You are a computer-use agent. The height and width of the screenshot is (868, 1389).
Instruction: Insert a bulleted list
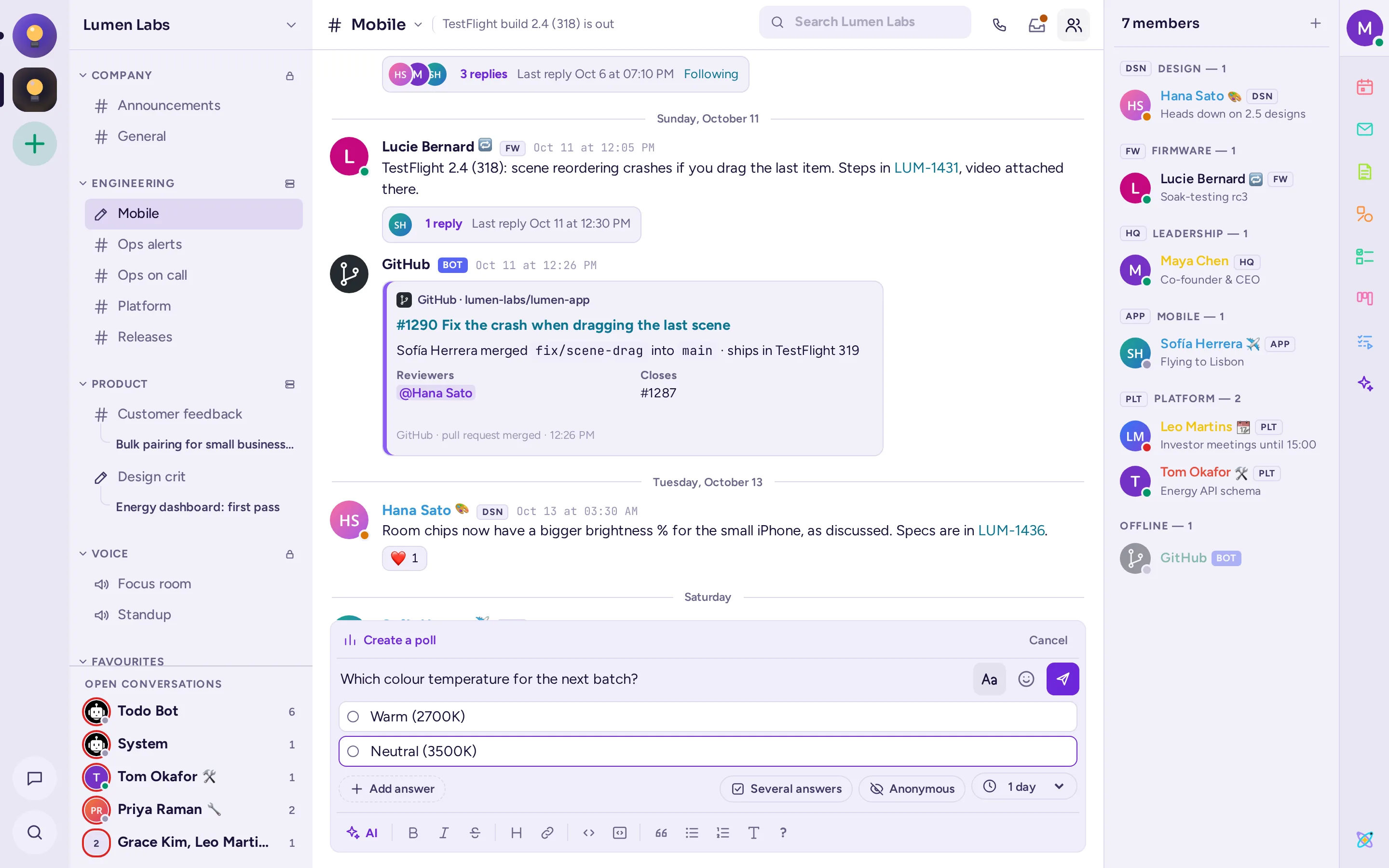[692, 832]
